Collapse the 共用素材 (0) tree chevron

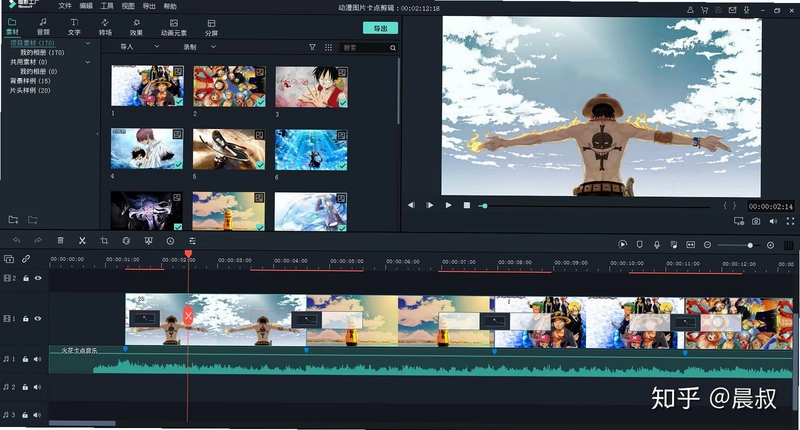click(x=88, y=62)
